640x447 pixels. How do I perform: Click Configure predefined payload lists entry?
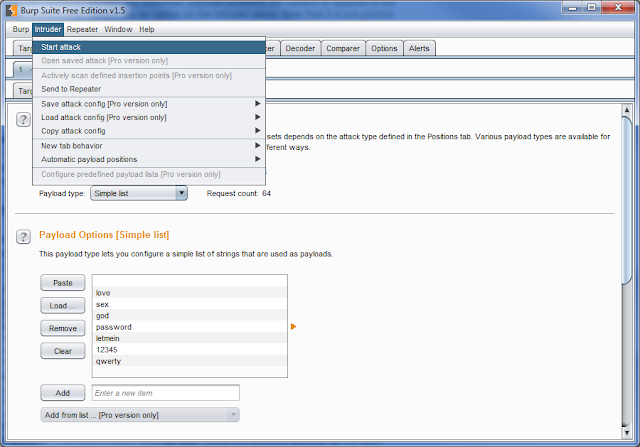click(x=149, y=174)
